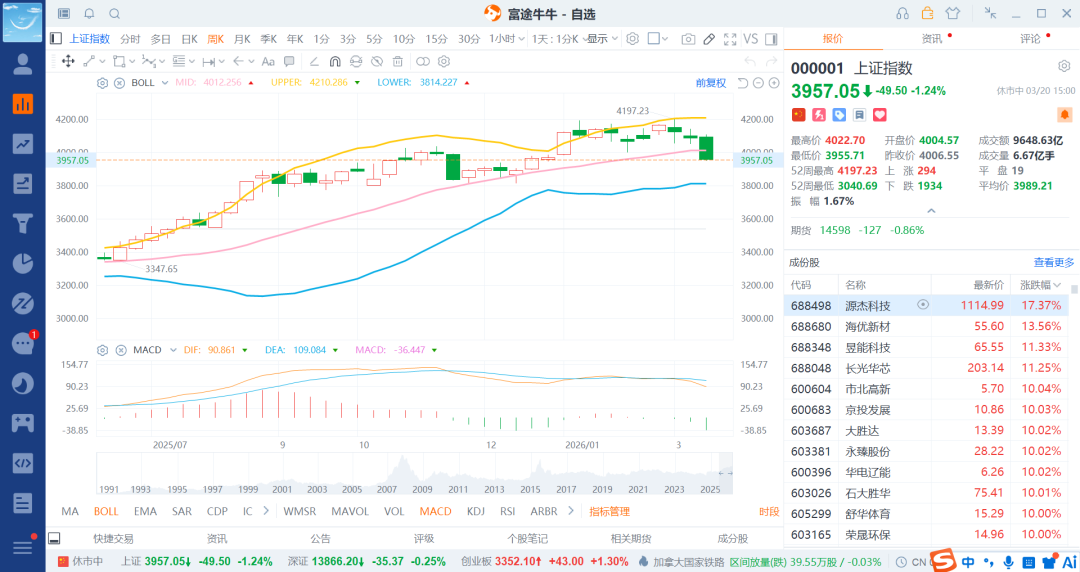This screenshot has height=572, width=1080.
Task: Open 快捷交易 quick trade
Action: tap(114, 538)
